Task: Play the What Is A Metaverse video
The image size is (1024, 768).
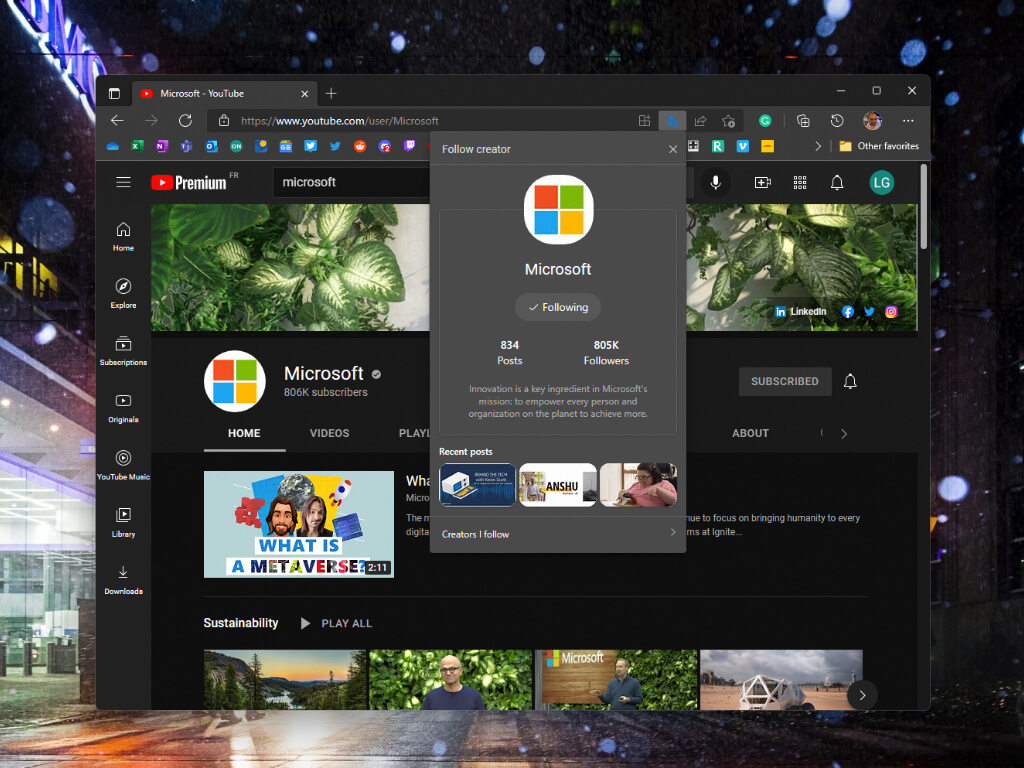Action: (x=298, y=524)
